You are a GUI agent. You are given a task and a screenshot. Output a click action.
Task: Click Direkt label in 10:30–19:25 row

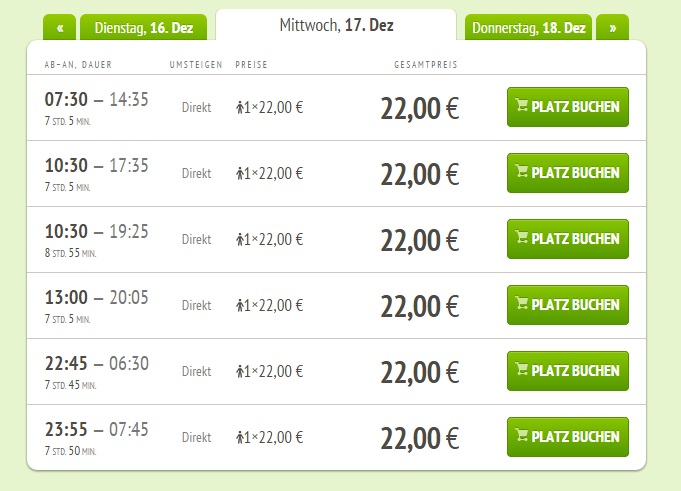[x=196, y=239]
